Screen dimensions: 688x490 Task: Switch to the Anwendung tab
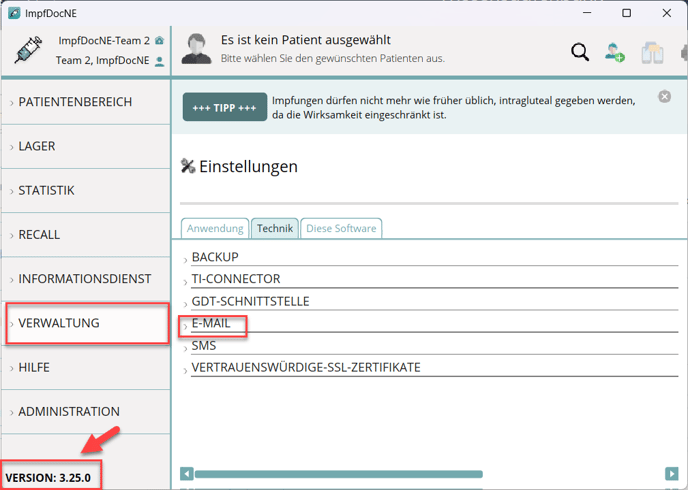click(215, 229)
